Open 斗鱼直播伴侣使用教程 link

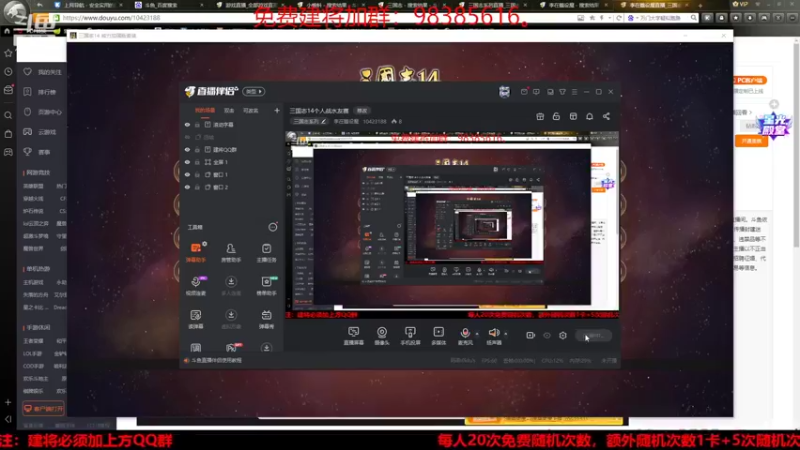point(216,360)
